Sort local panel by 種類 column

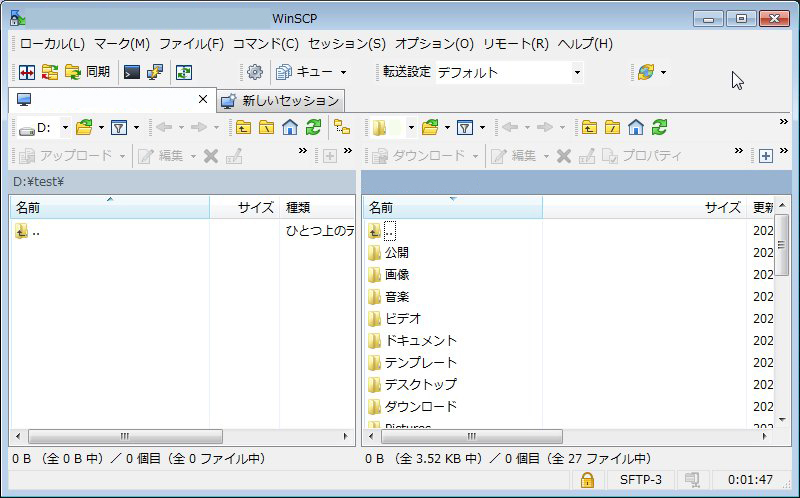[317, 207]
